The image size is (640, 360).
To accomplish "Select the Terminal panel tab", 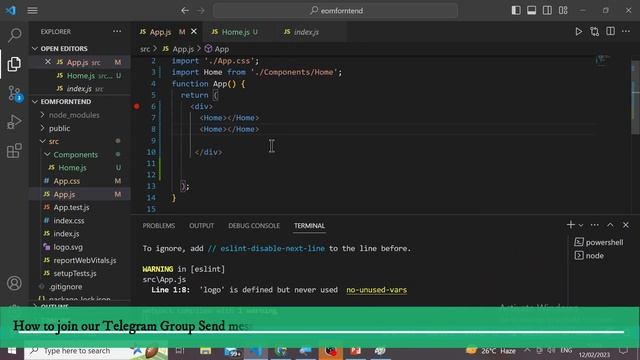I will coord(309,226).
